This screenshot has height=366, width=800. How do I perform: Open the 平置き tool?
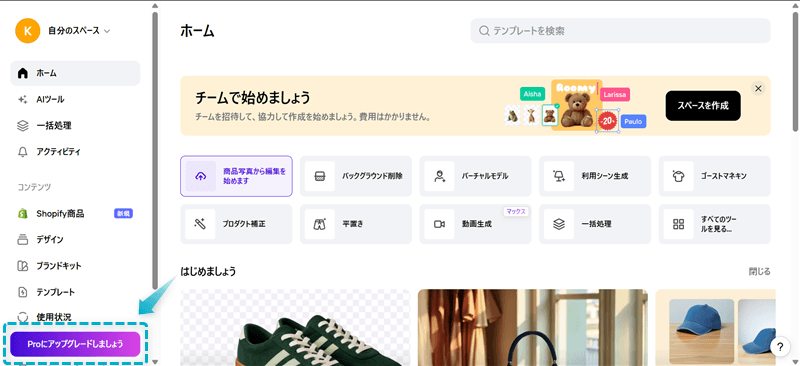[356, 224]
